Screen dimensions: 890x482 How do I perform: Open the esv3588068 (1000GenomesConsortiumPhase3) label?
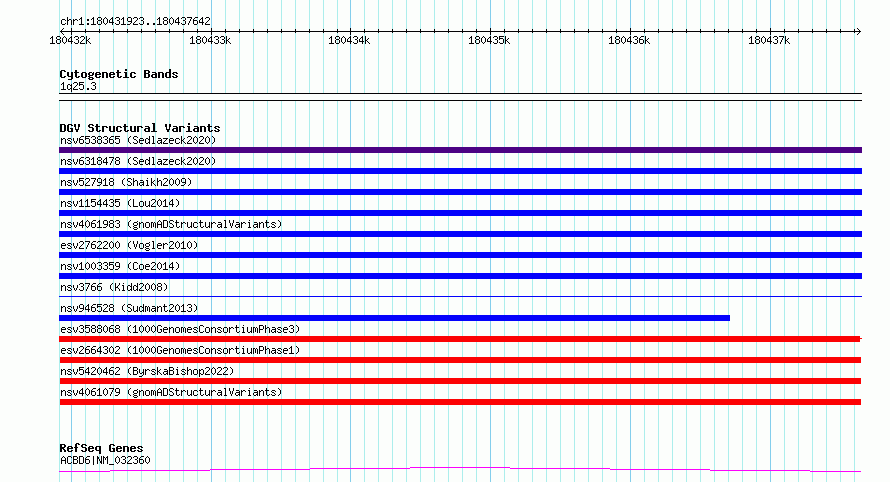tap(180, 329)
